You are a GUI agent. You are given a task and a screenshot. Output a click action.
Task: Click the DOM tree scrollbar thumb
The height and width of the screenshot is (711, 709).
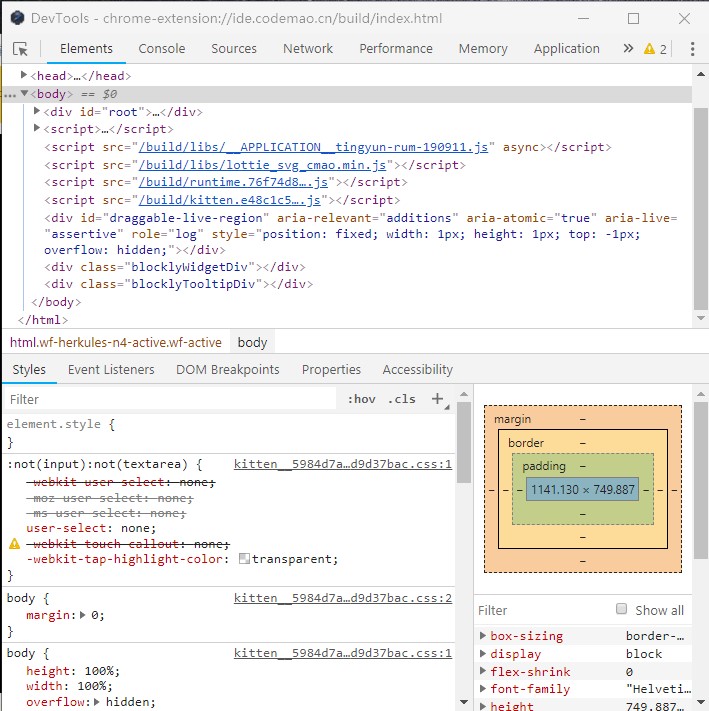click(700, 209)
